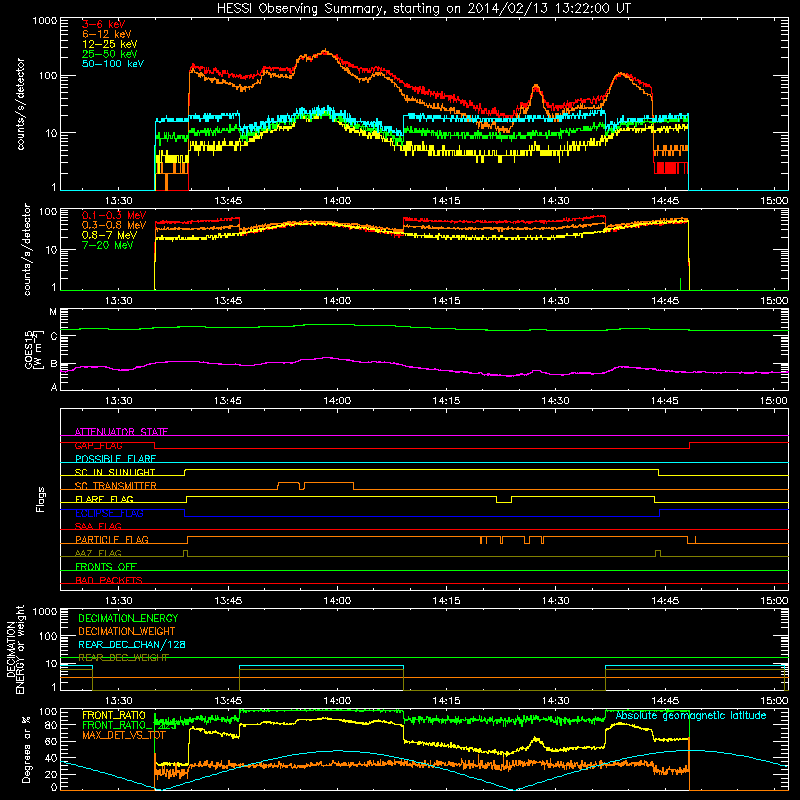Select the PARTICLE_FLAG label

(x=112, y=539)
